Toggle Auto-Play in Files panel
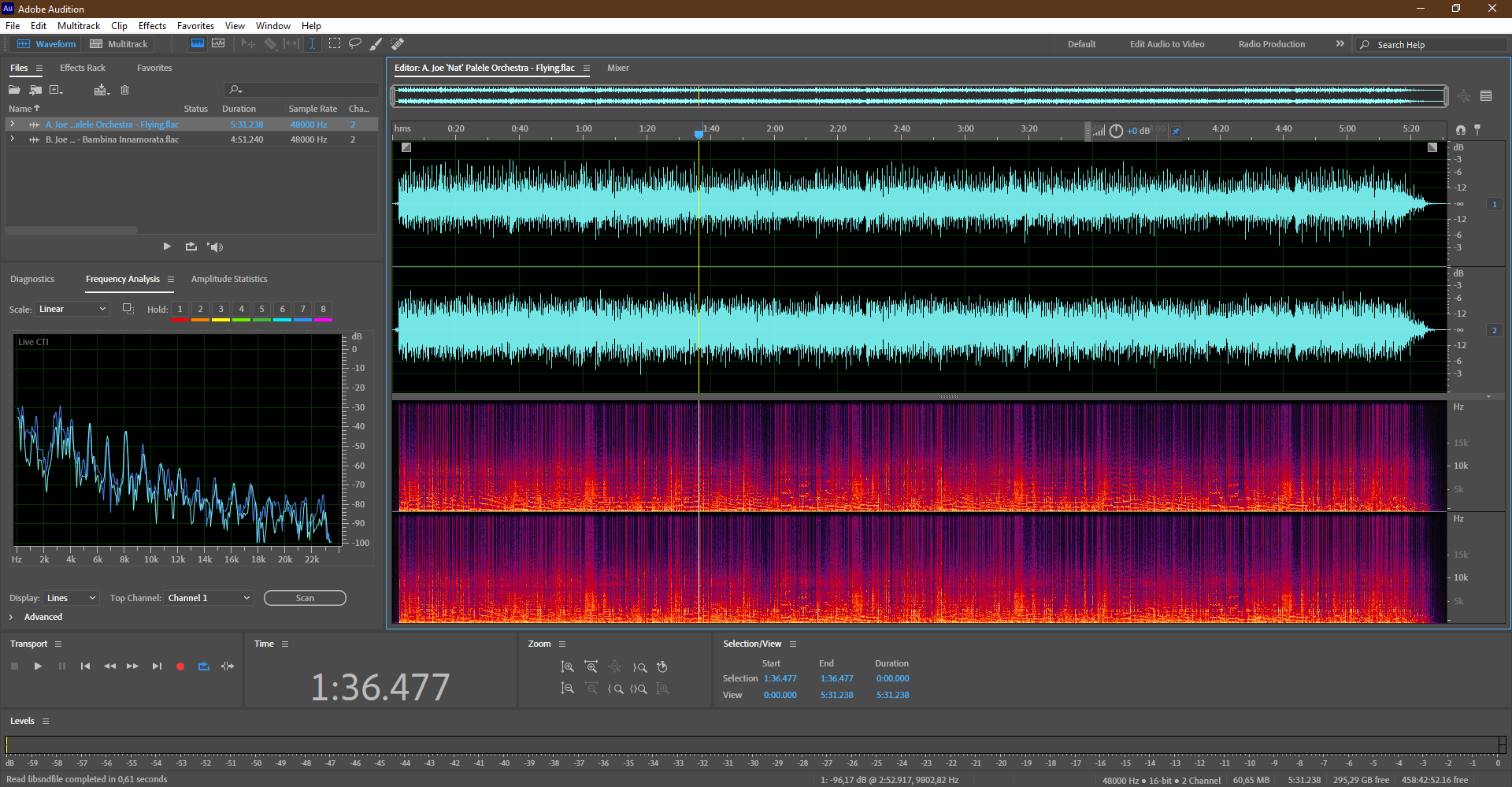1512x787 pixels. click(215, 247)
